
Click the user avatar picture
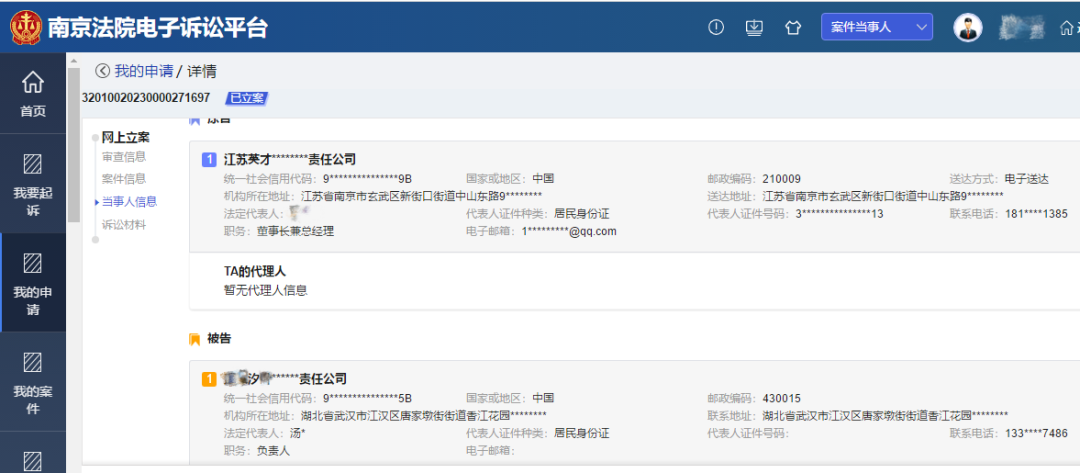(967, 28)
